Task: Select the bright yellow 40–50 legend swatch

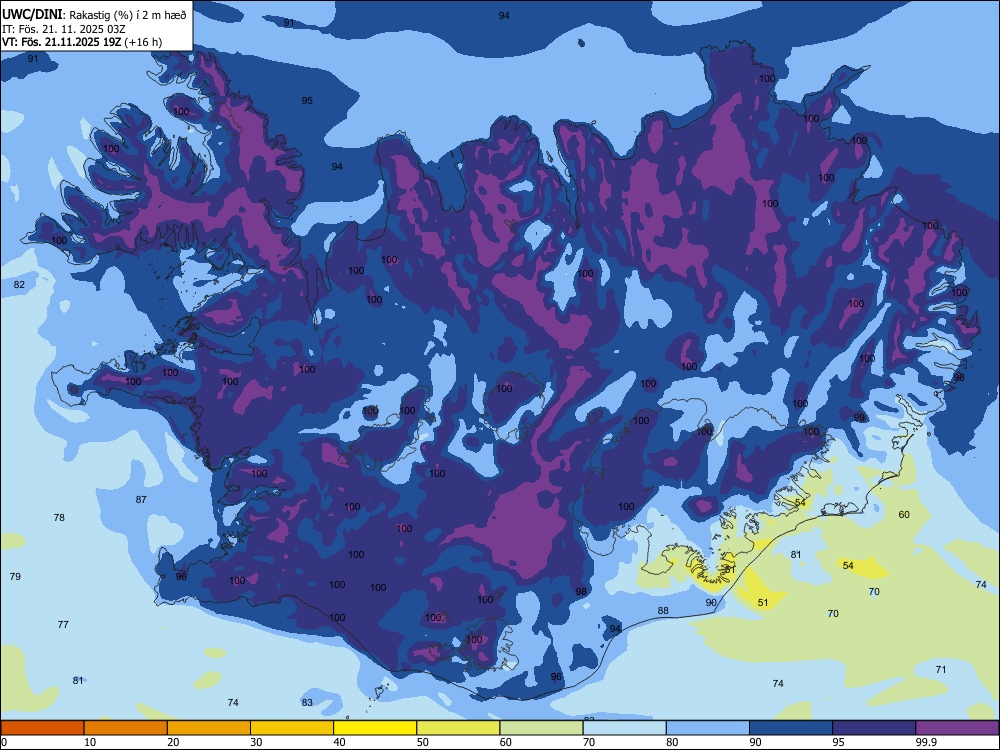Action: point(375,728)
